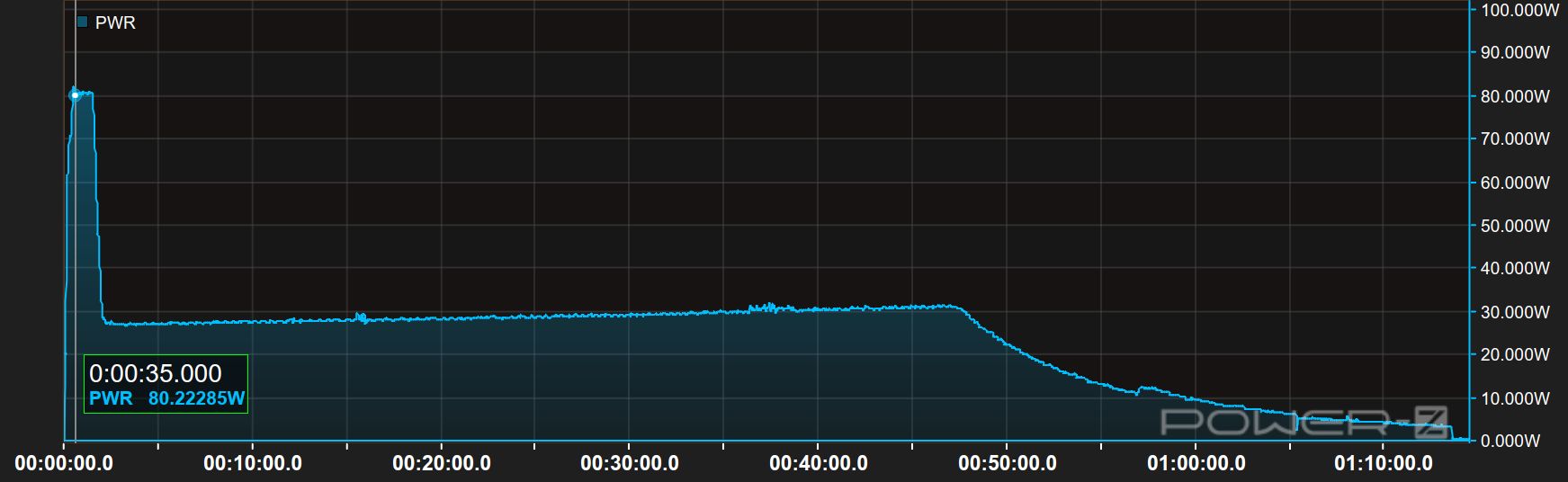1568x482 pixels.
Task: Click the 00:30:00.0 time axis label
Action: click(x=630, y=464)
